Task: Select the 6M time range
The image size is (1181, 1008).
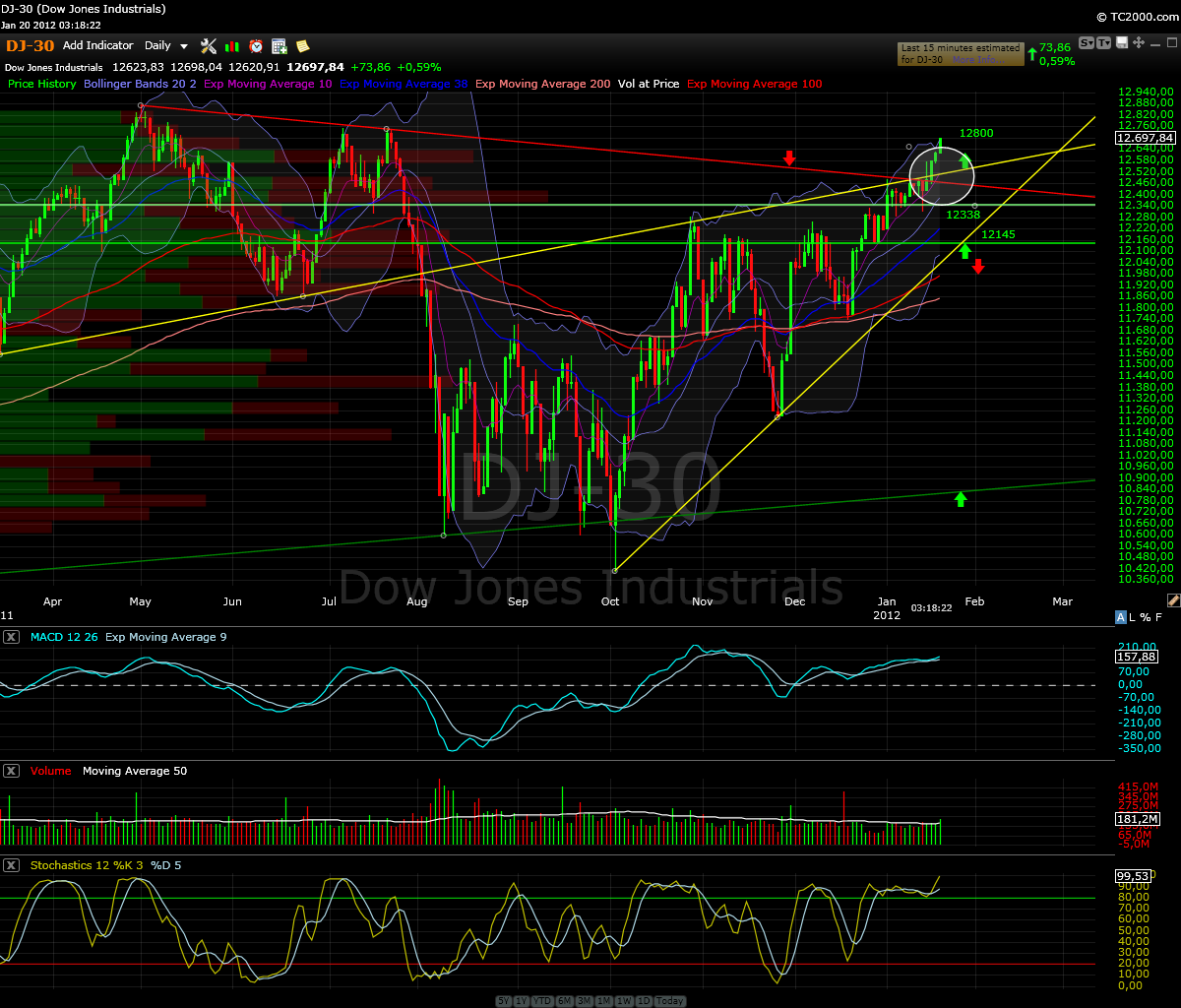Action: pos(565,1001)
